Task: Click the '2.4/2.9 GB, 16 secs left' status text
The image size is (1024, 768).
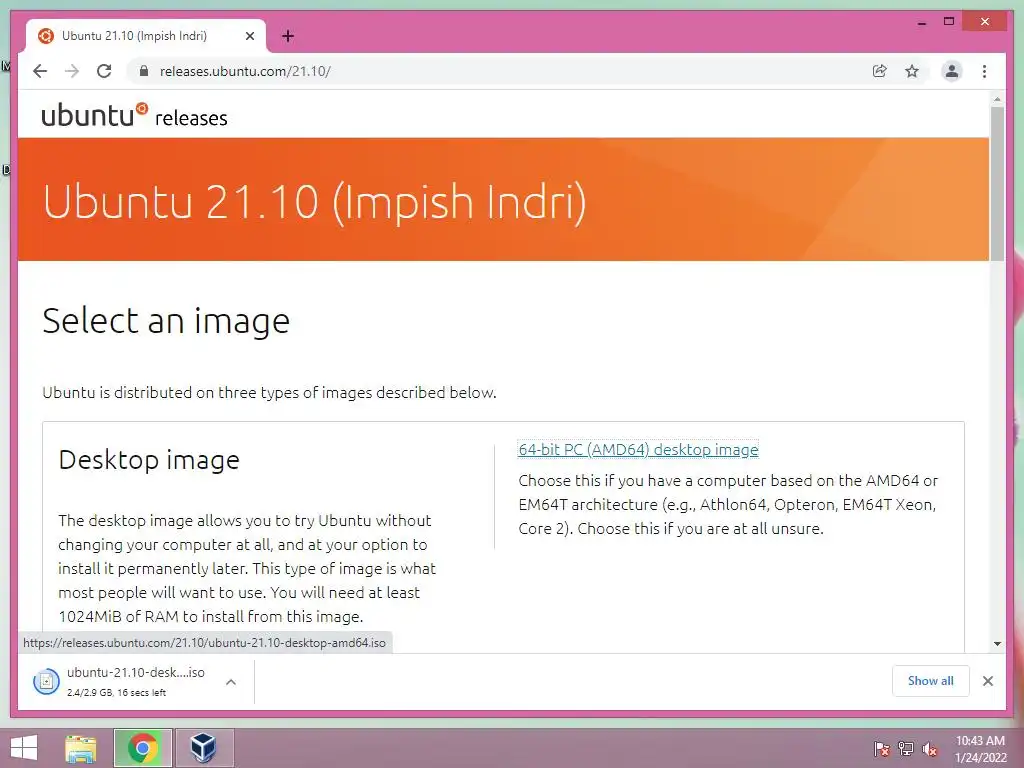Action: coord(116,693)
